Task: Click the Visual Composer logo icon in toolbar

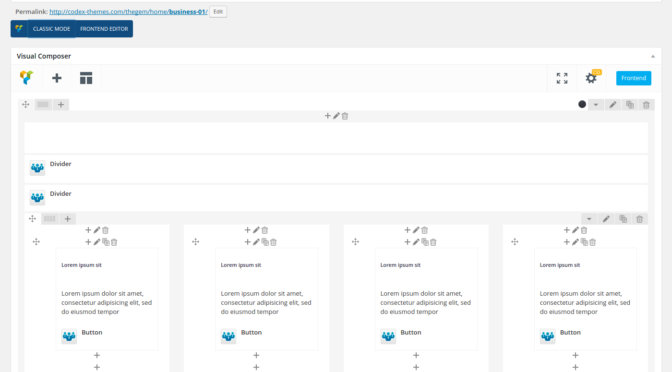Action: pyautogui.click(x=27, y=78)
